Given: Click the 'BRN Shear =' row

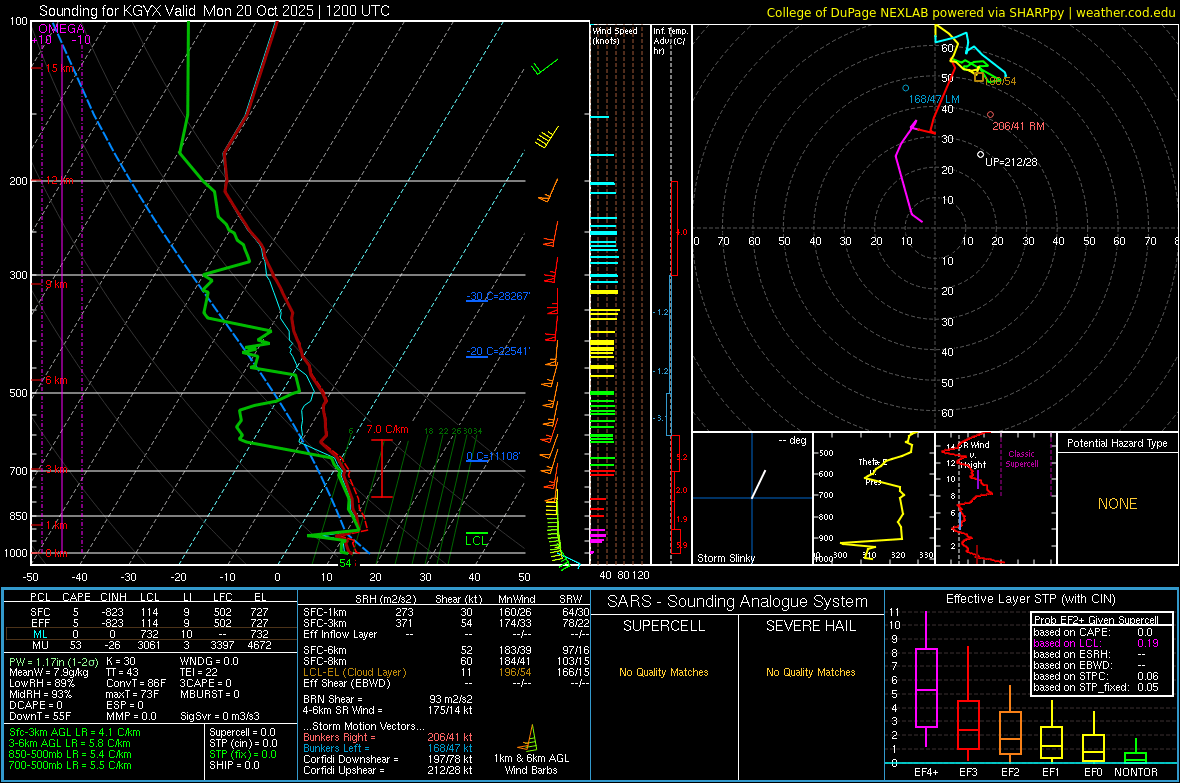Looking at the screenshot, I should (x=388, y=699).
